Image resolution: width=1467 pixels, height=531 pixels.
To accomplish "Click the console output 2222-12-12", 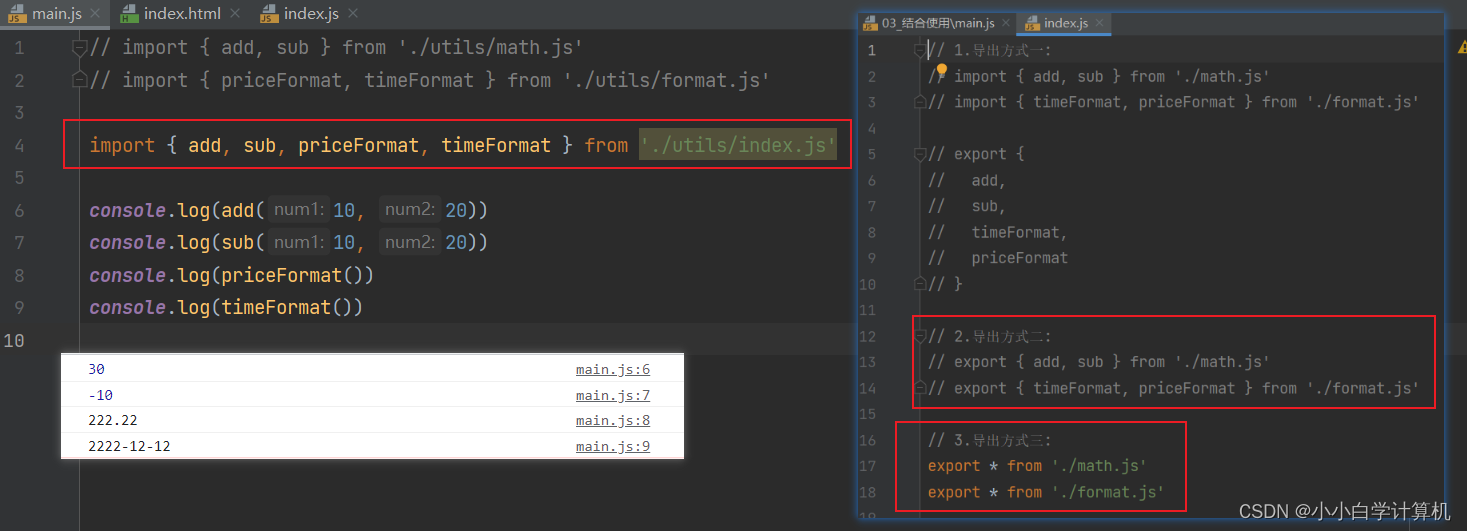I will point(129,446).
